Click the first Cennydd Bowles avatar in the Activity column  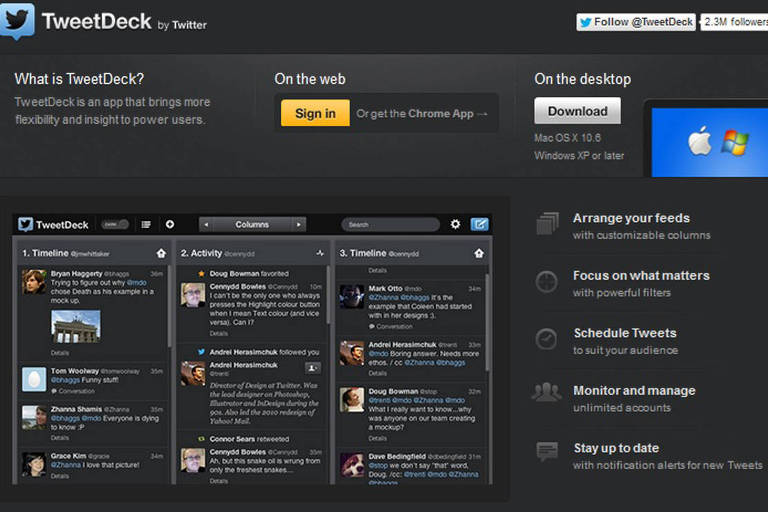(x=193, y=295)
